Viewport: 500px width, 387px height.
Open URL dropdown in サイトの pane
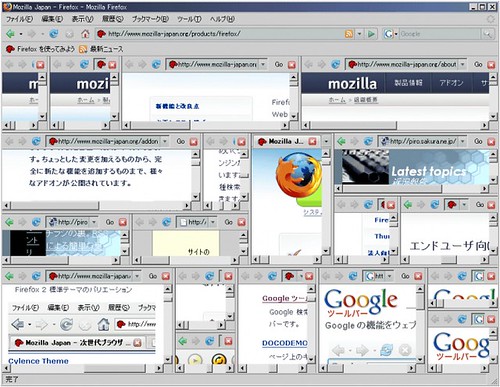(213, 222)
